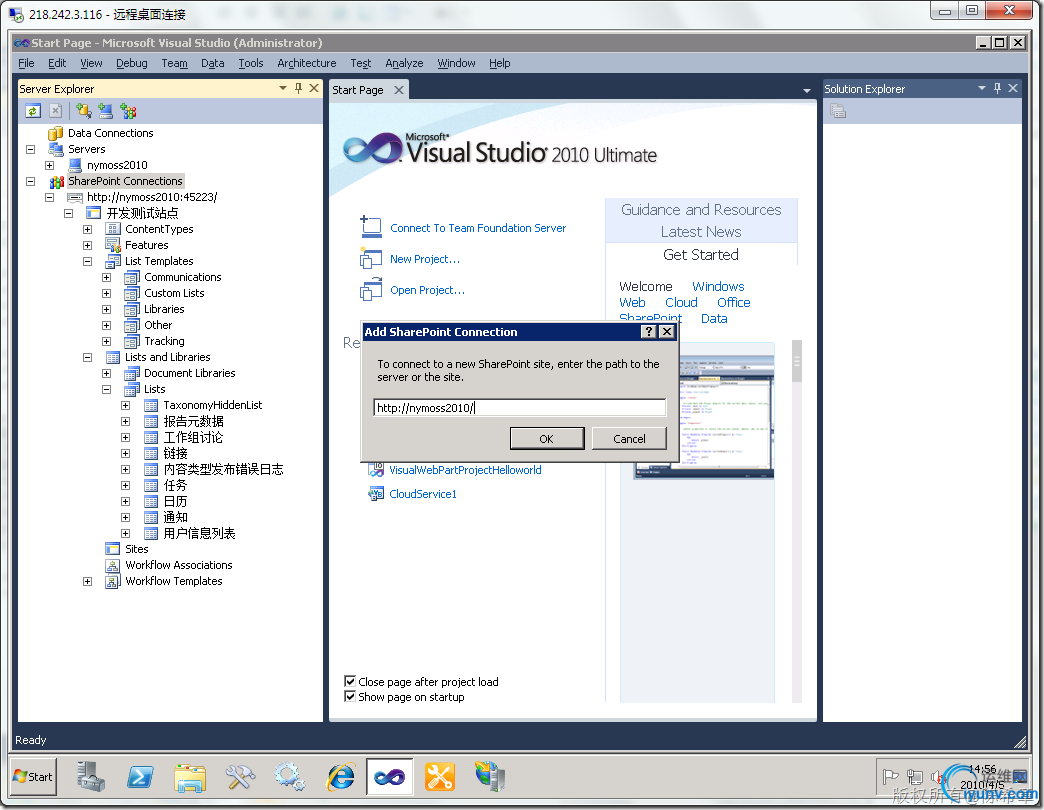Collapse the Servers tree node
Image resolution: width=1044 pixels, height=810 pixels.
pos(31,149)
